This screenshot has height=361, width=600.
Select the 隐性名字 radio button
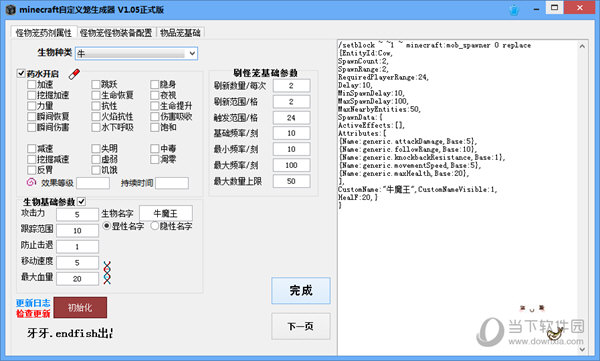click(x=155, y=226)
